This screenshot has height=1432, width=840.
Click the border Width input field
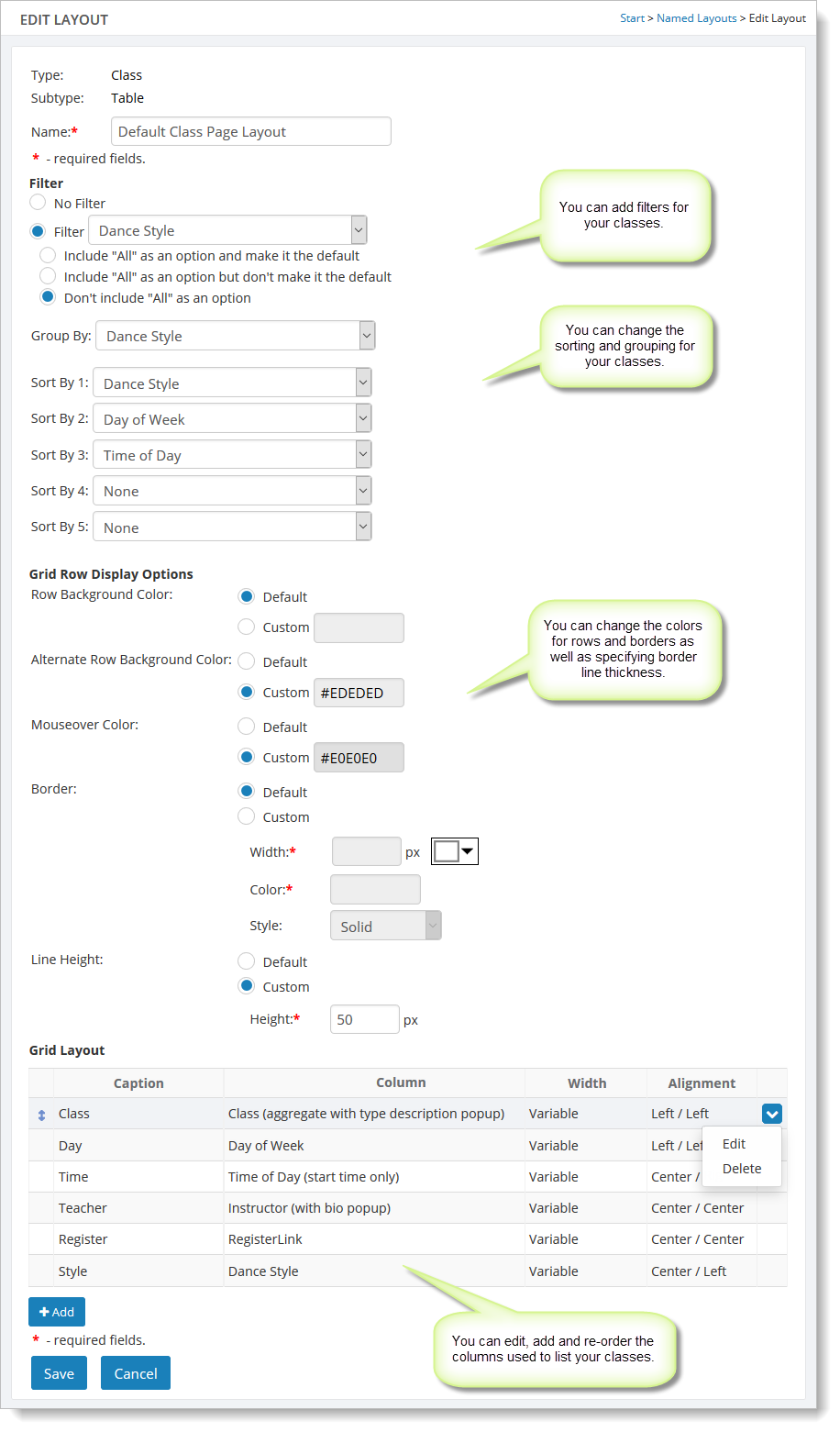tap(367, 851)
